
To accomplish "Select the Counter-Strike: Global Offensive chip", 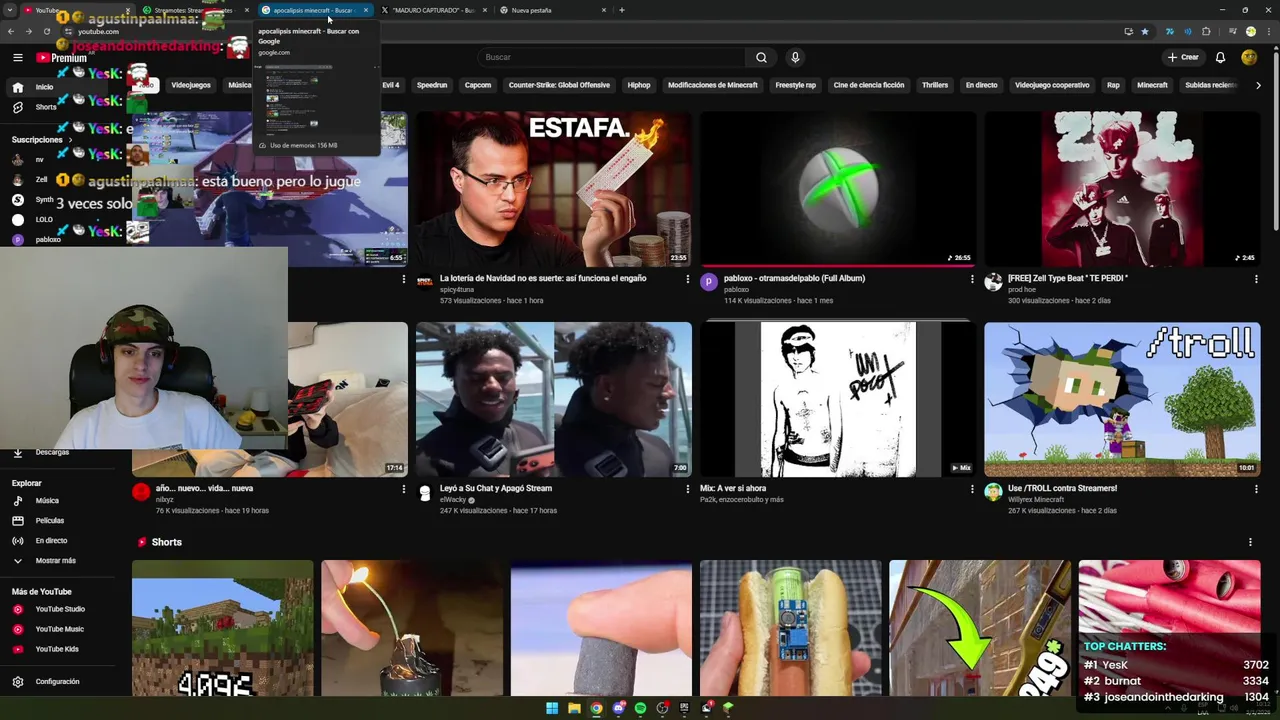I will (559, 85).
